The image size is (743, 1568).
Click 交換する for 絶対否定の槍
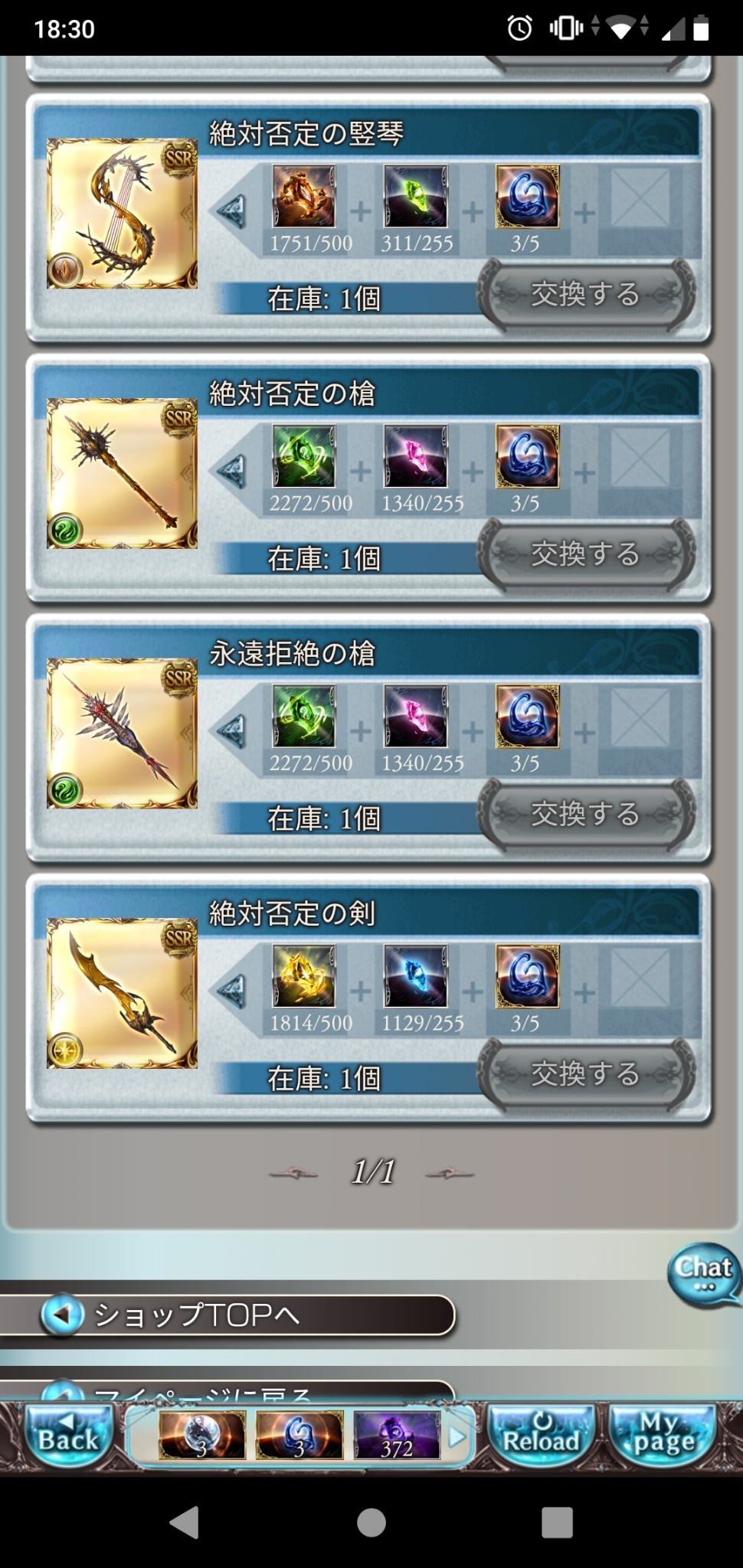[x=586, y=554]
